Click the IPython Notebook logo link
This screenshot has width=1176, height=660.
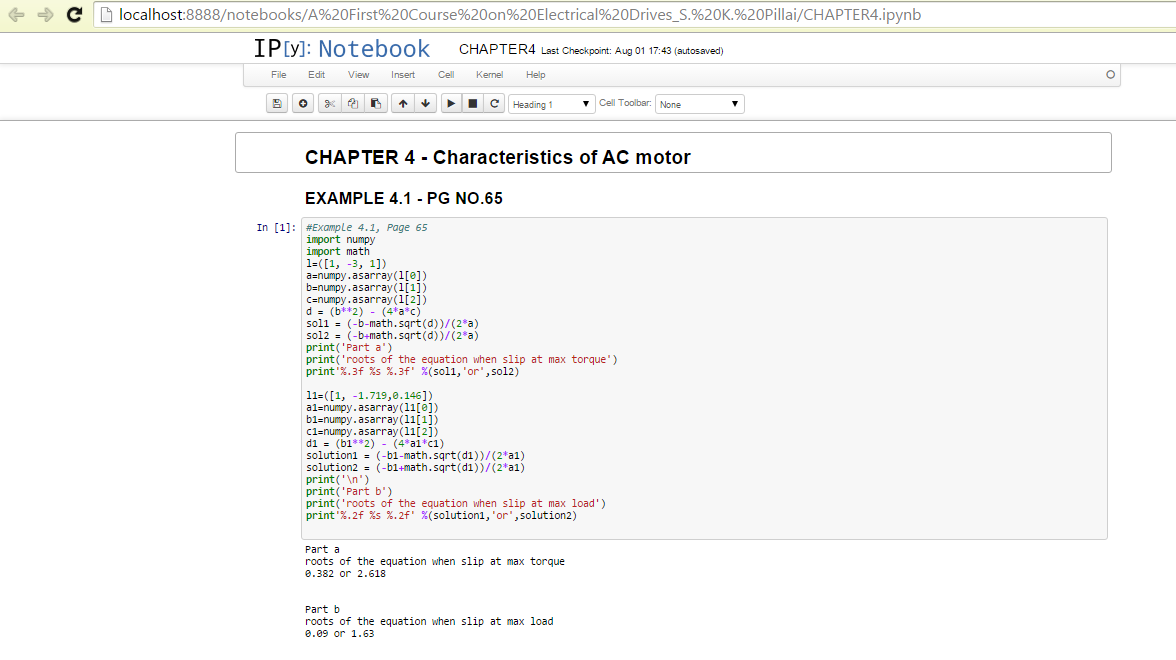coord(341,49)
